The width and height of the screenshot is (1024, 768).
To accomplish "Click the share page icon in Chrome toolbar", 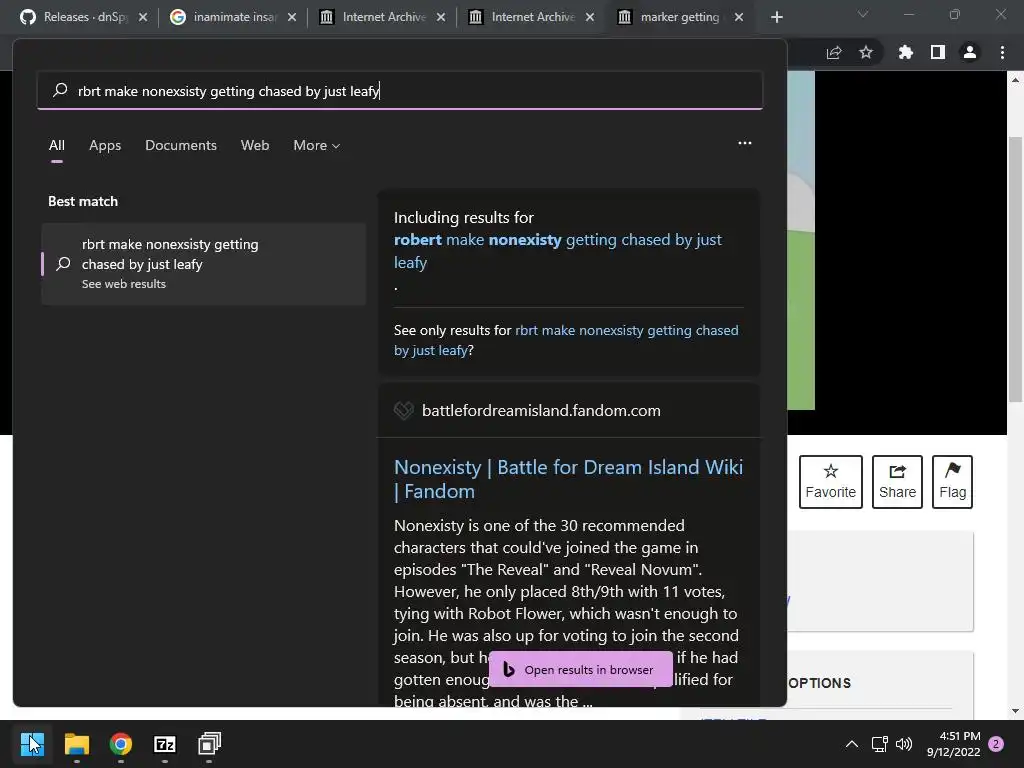I will 834,52.
